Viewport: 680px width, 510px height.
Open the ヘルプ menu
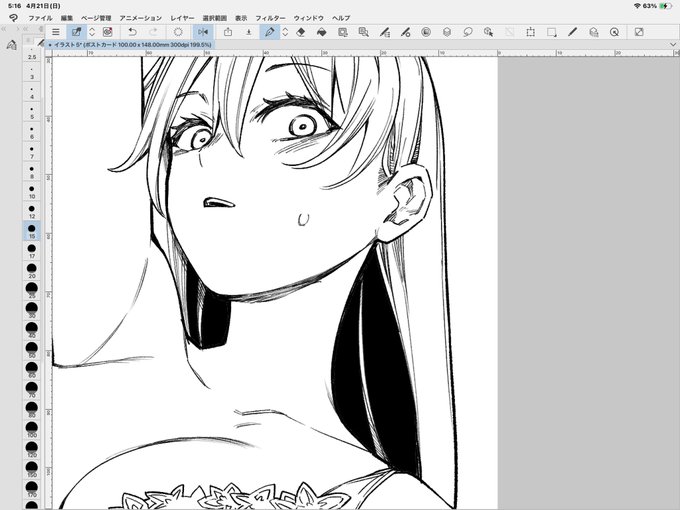point(341,18)
